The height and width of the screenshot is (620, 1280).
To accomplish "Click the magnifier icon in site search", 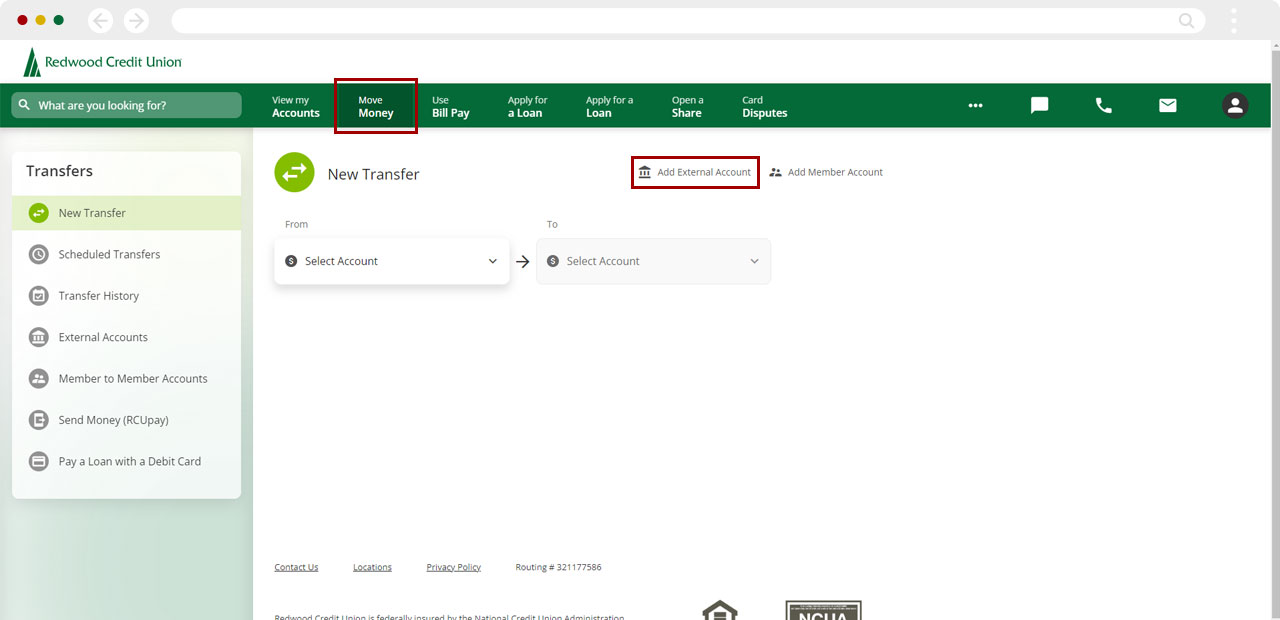I will tap(24, 105).
